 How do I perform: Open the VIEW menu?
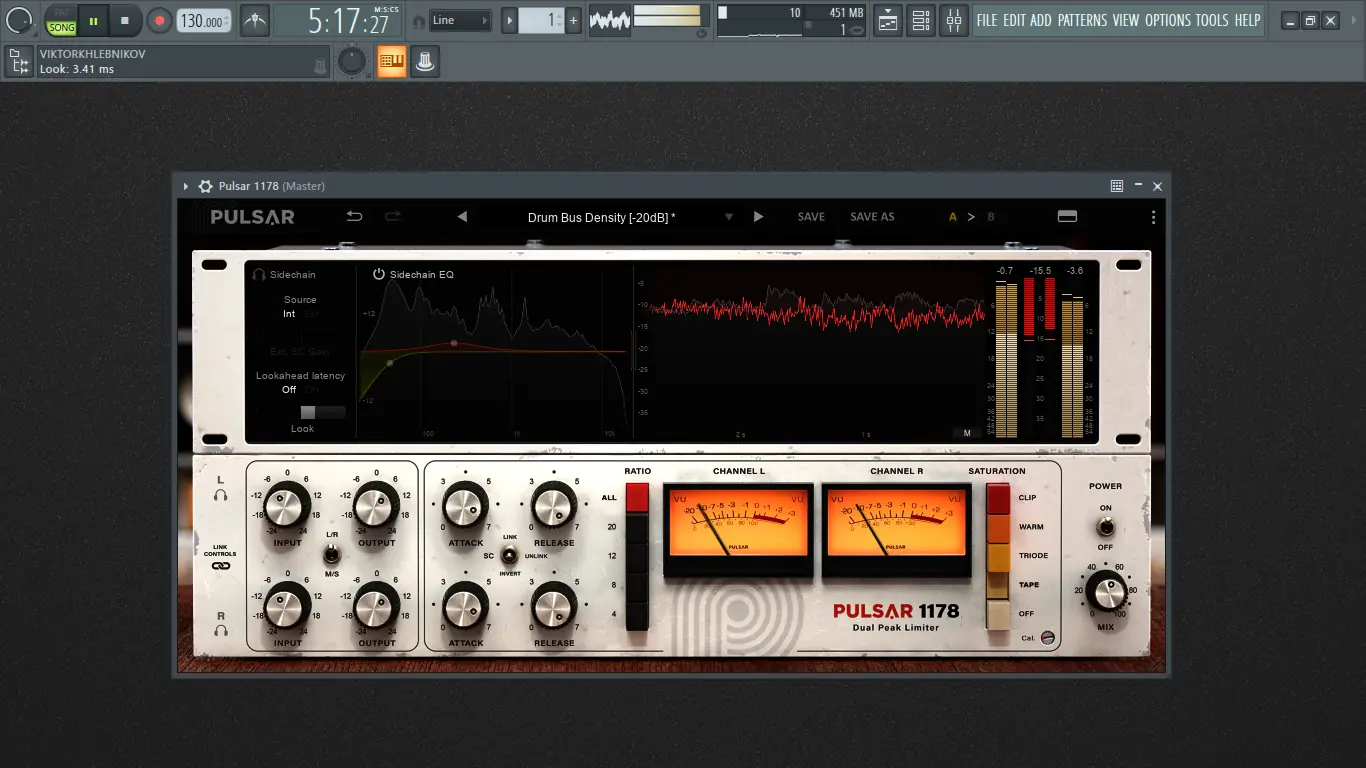1126,20
